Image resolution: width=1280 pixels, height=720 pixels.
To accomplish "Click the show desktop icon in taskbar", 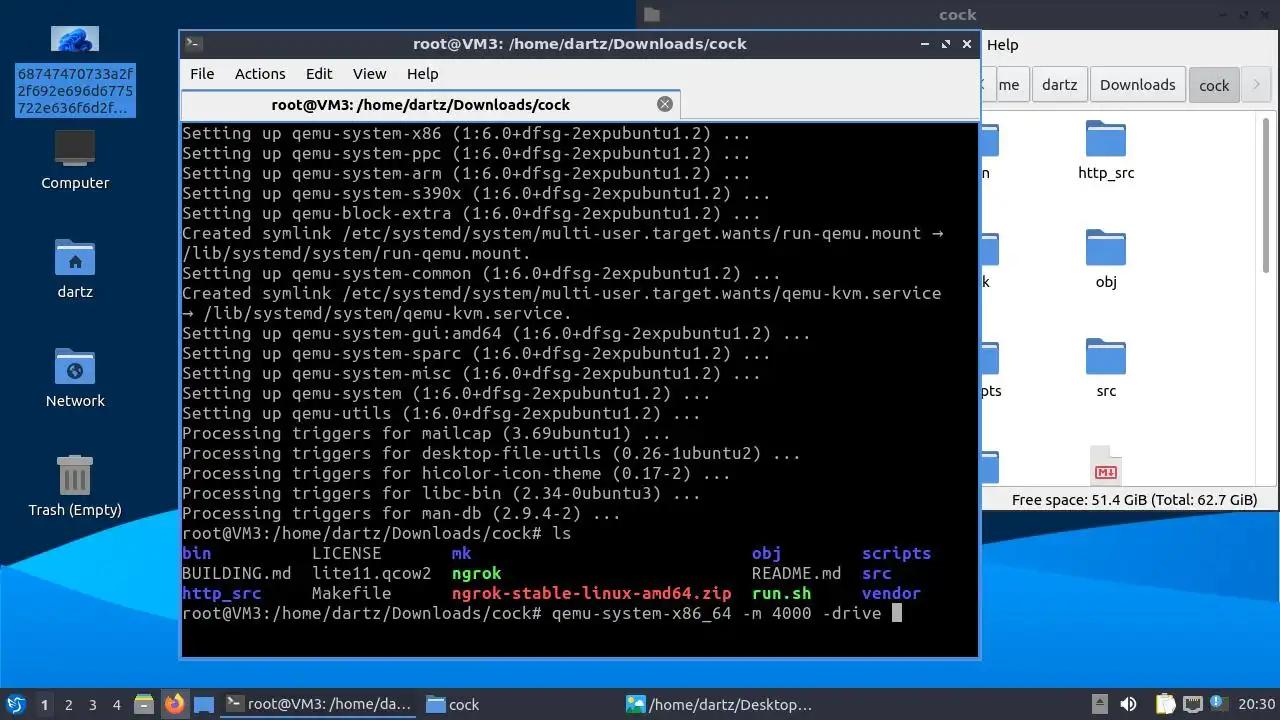I will tap(203, 704).
